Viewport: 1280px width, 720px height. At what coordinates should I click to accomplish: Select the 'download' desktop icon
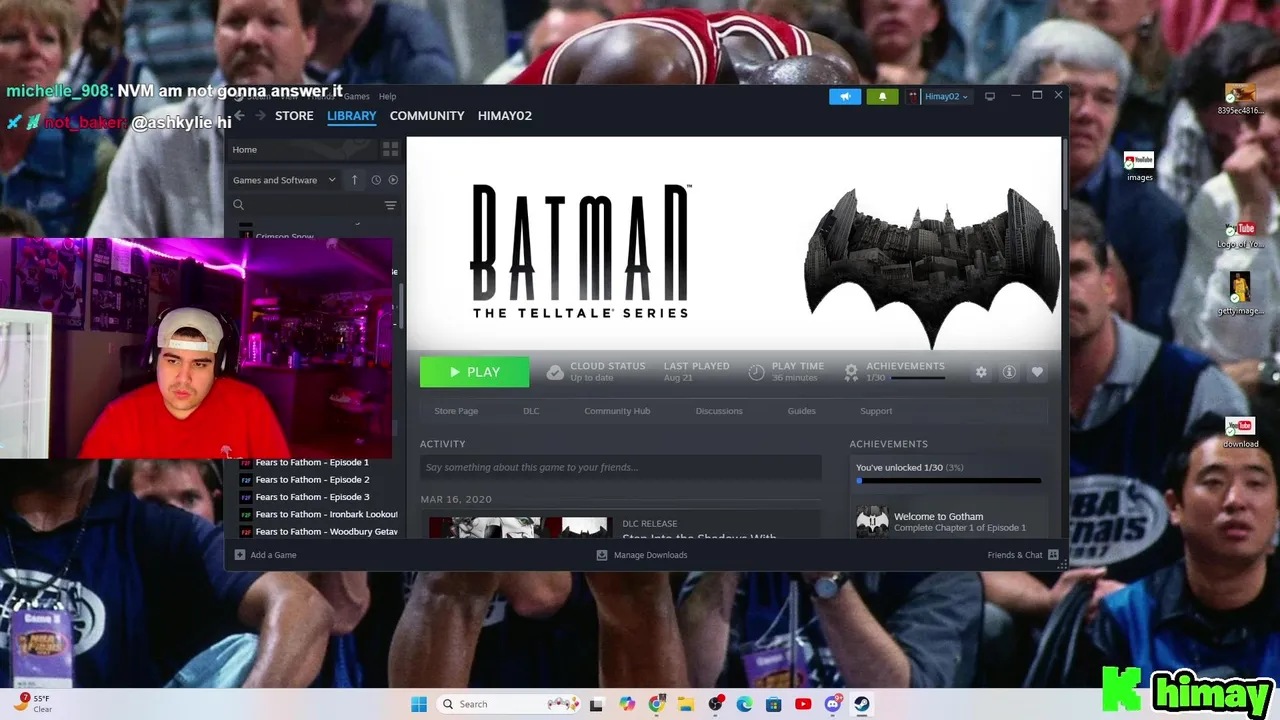pos(1240,433)
